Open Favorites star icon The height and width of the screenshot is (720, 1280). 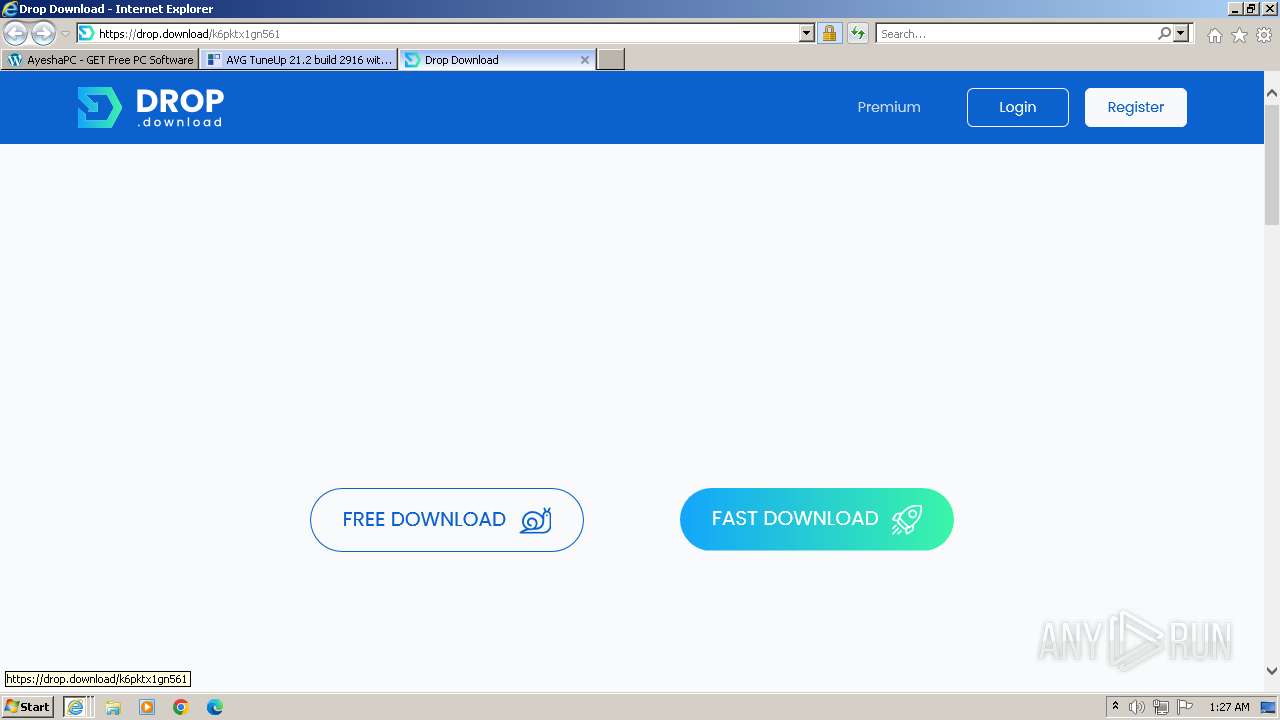[1239, 35]
